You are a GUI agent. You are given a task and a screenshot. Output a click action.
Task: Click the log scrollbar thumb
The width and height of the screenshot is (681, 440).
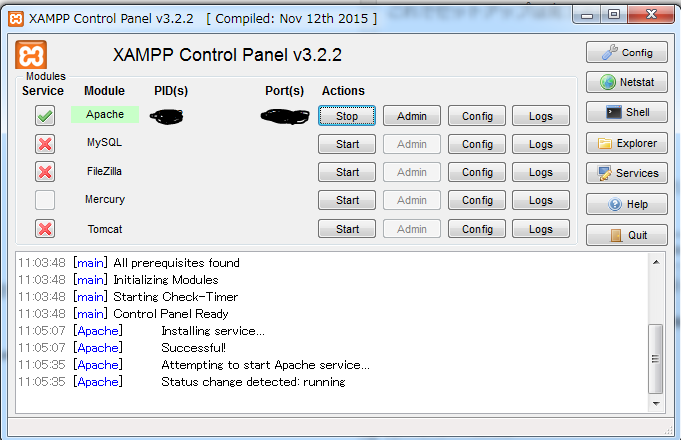[656, 359]
